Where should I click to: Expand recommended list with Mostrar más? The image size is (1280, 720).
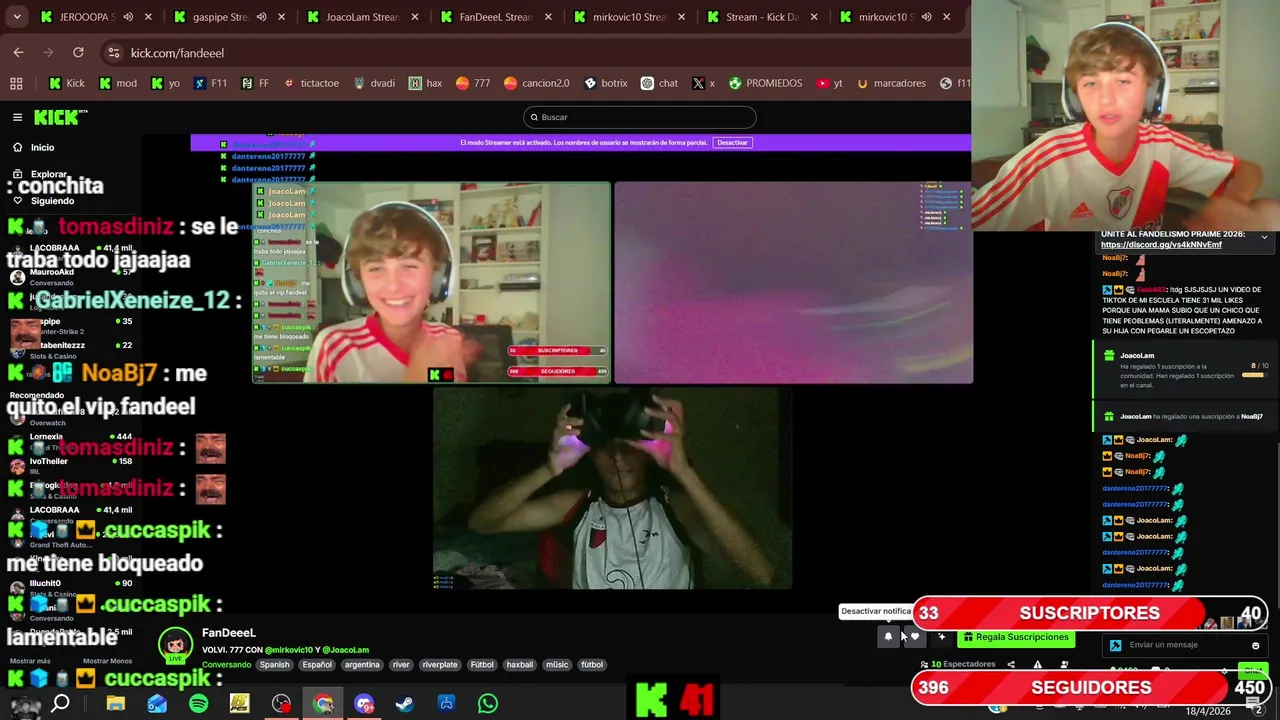pyautogui.click(x=30, y=661)
